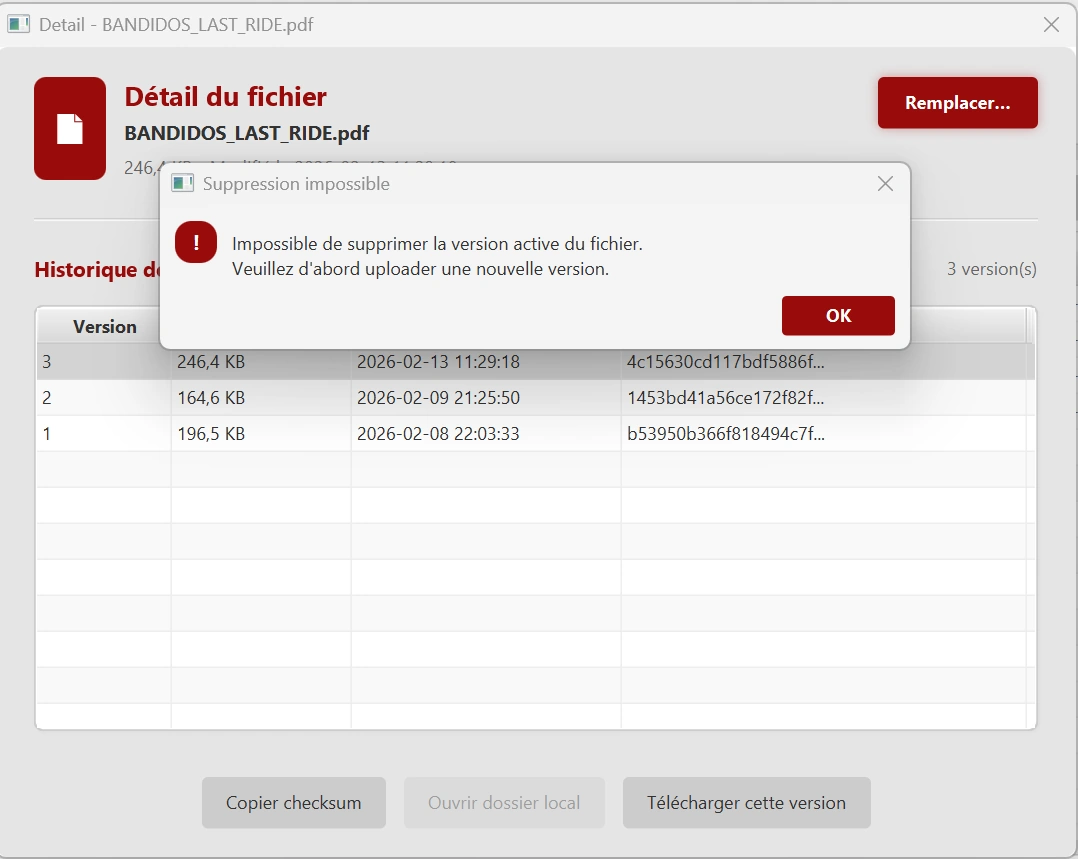Click checksum starting with 1453bd41a56c
Image resolution: width=1078 pixels, height=859 pixels.
click(x=725, y=398)
